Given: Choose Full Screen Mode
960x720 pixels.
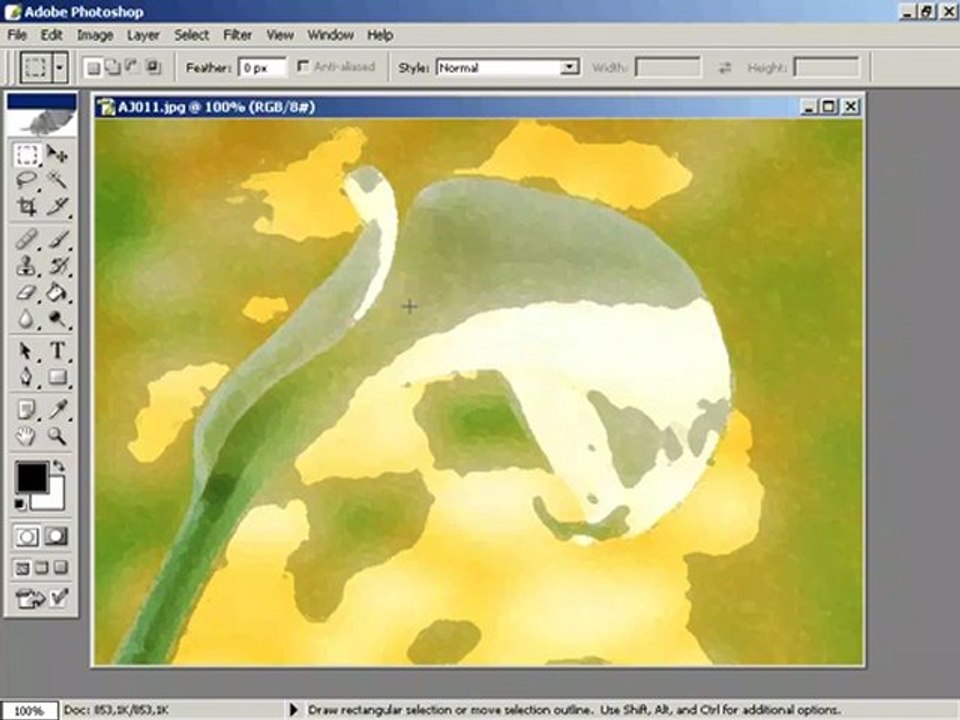Looking at the screenshot, I should pos(61,568).
